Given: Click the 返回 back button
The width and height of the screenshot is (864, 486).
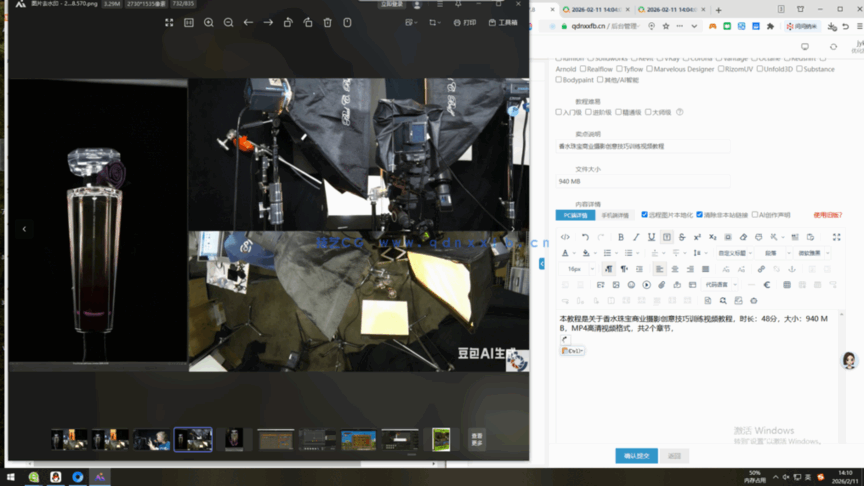Looking at the screenshot, I should click(x=674, y=456).
